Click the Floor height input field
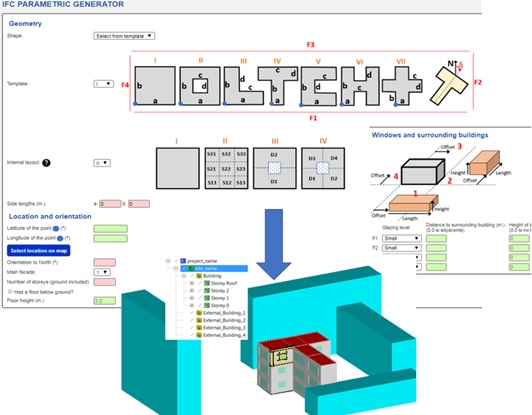Screen dimensions: 532x415 (x=104, y=301)
